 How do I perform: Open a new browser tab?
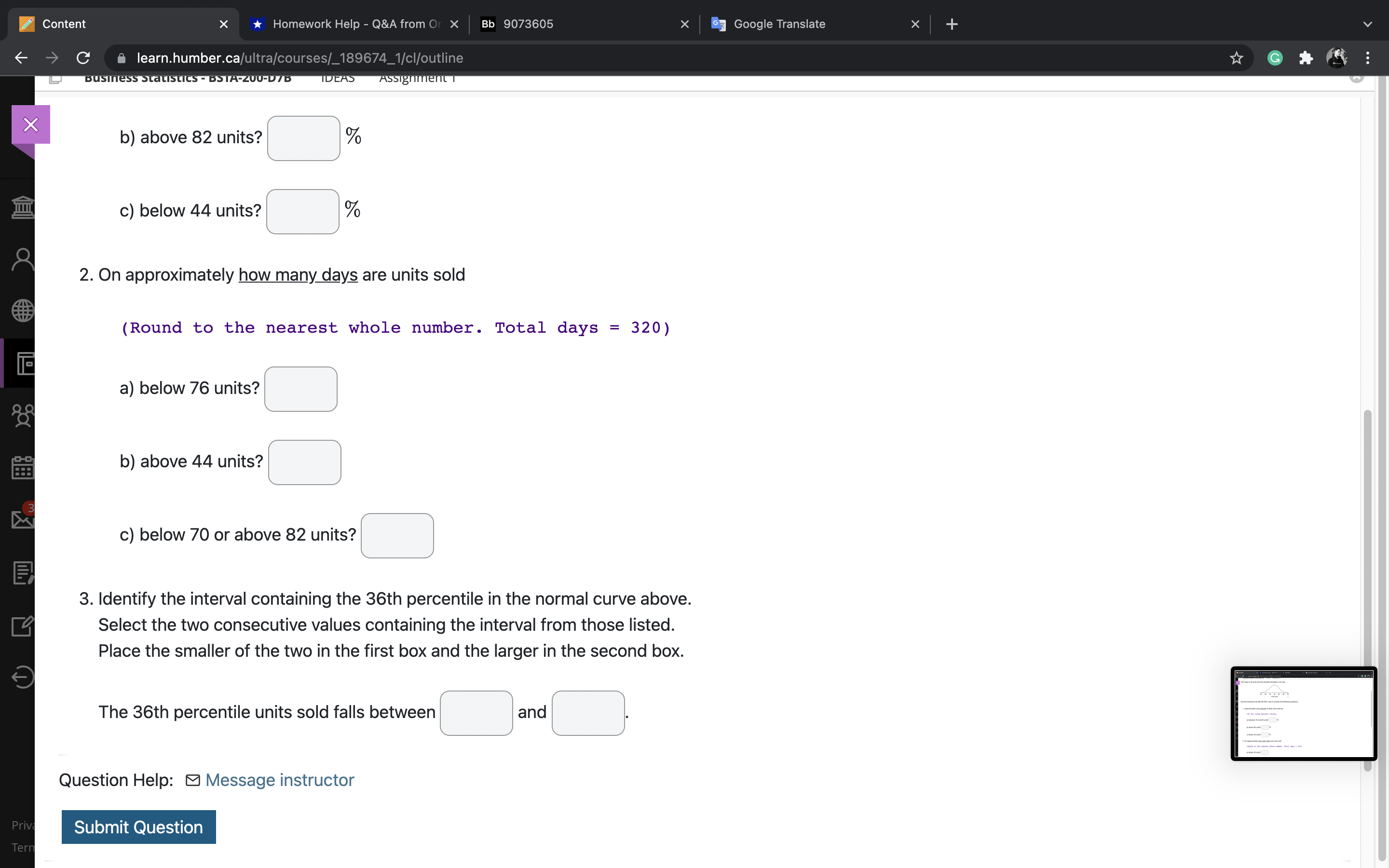click(952, 24)
